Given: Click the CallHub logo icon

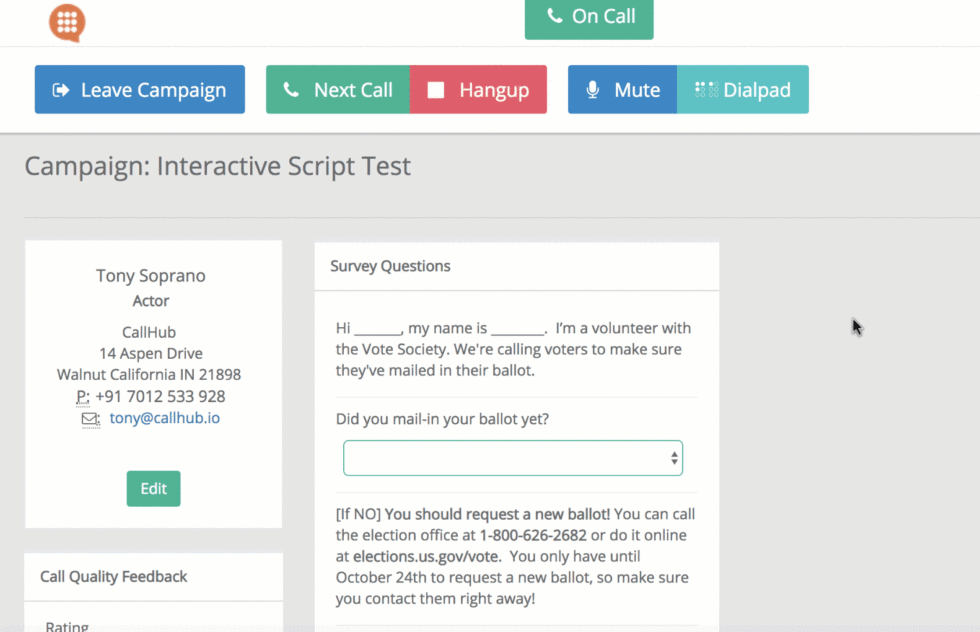Looking at the screenshot, I should pyautogui.click(x=66, y=23).
